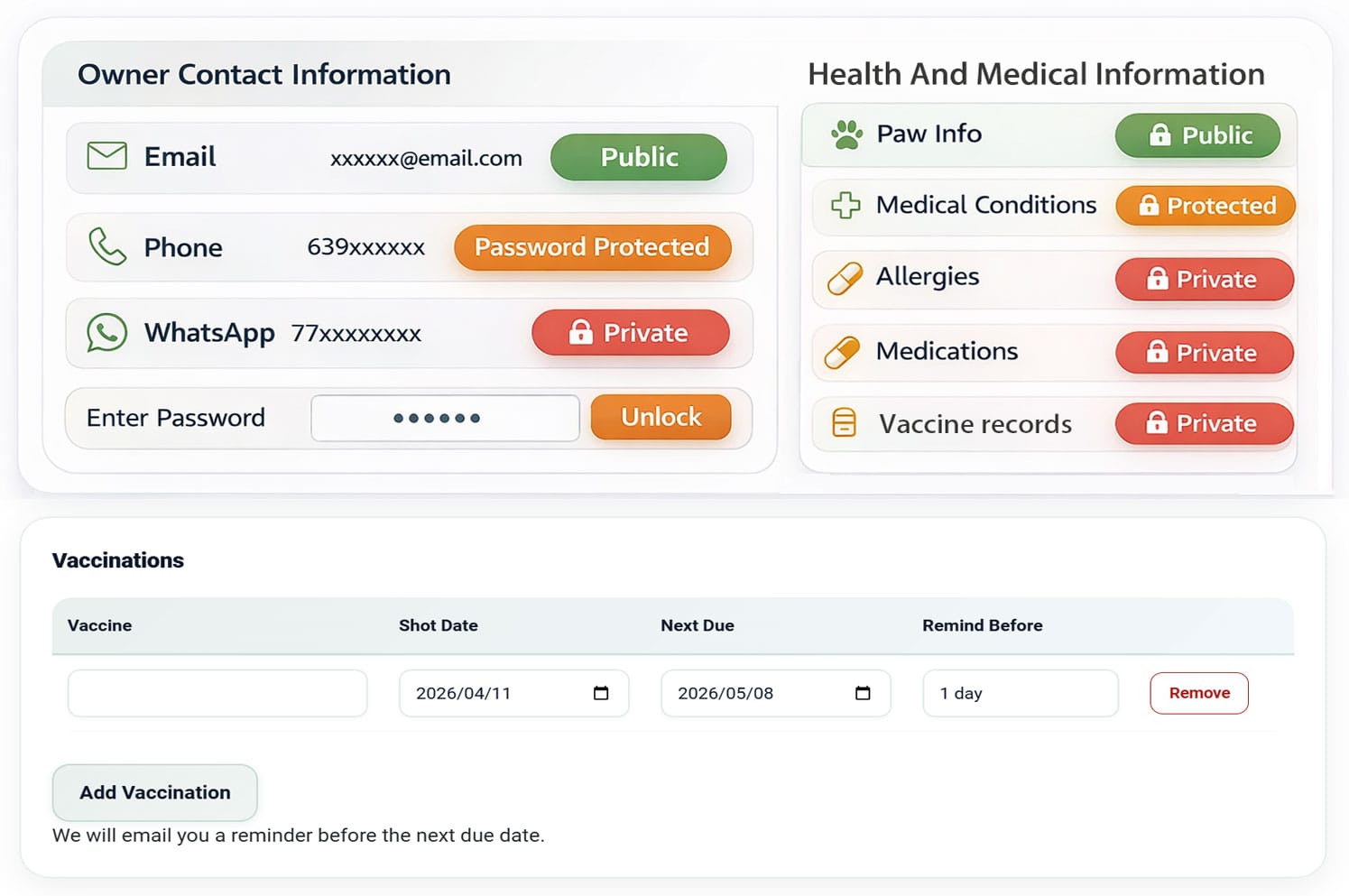1349x896 pixels.
Task: Toggle WhatsApp Private setting
Action: tap(632, 333)
